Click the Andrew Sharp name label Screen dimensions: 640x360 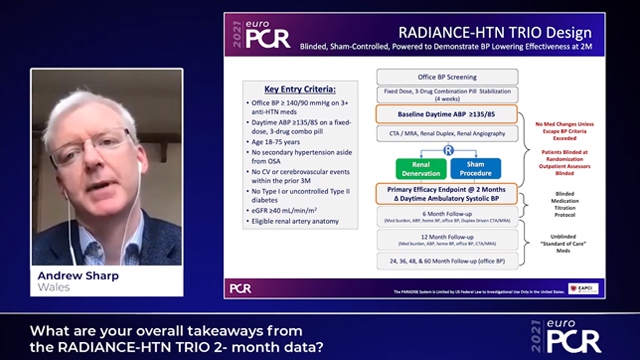pyautogui.click(x=78, y=276)
